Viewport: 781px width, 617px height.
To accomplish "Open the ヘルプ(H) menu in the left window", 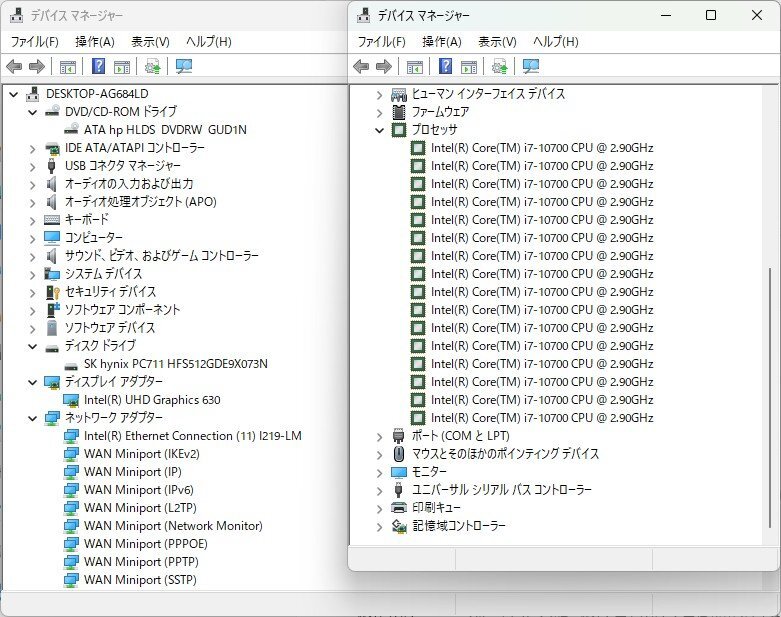I will pyautogui.click(x=208, y=41).
